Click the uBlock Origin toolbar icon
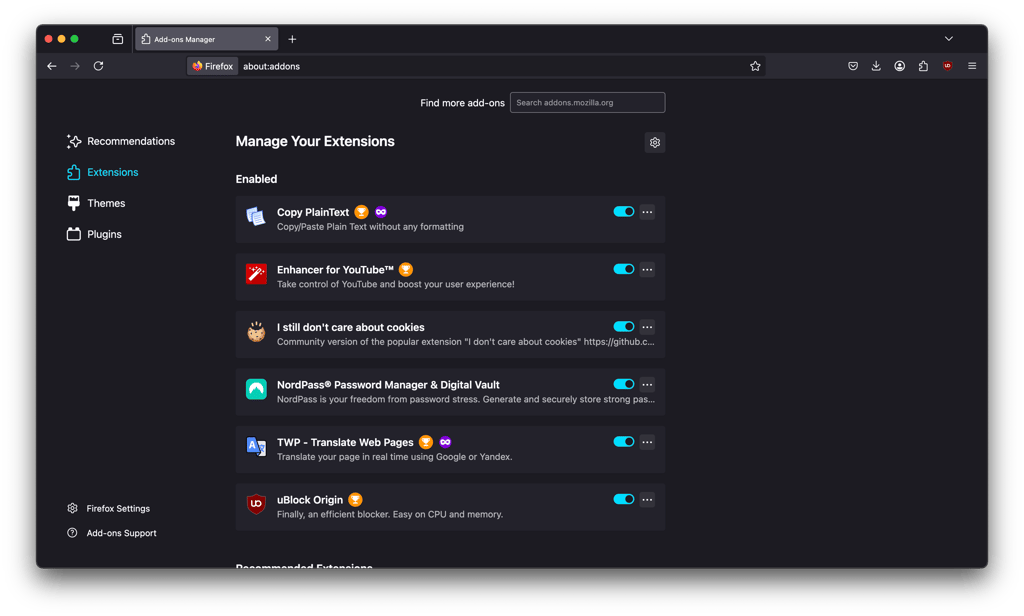The width and height of the screenshot is (1024, 616). coord(948,66)
